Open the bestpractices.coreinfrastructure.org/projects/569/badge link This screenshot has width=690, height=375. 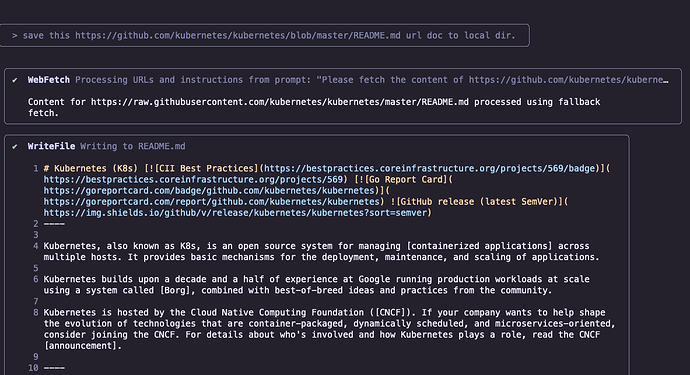point(430,169)
